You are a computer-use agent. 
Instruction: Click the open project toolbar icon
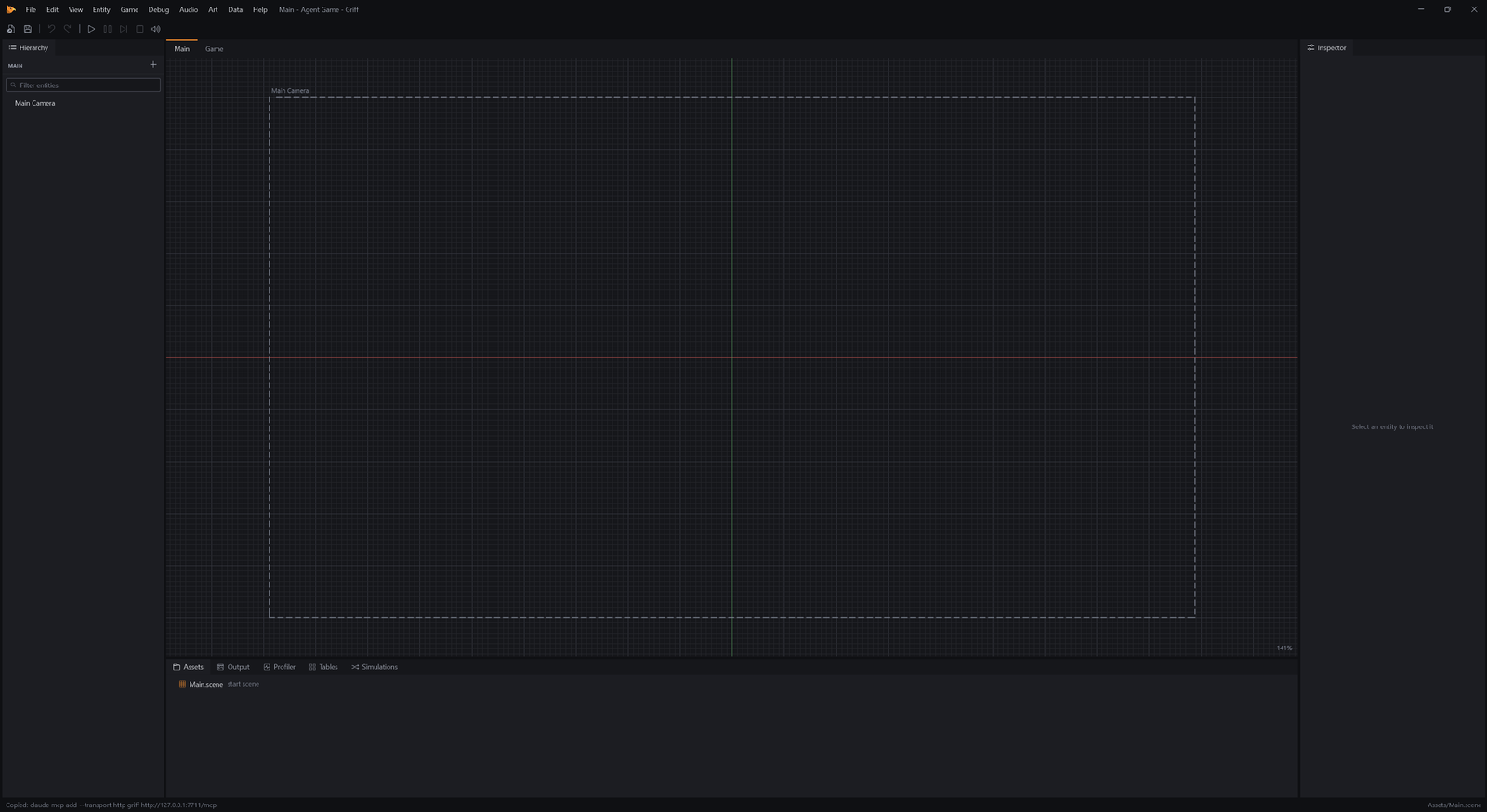tap(11, 29)
